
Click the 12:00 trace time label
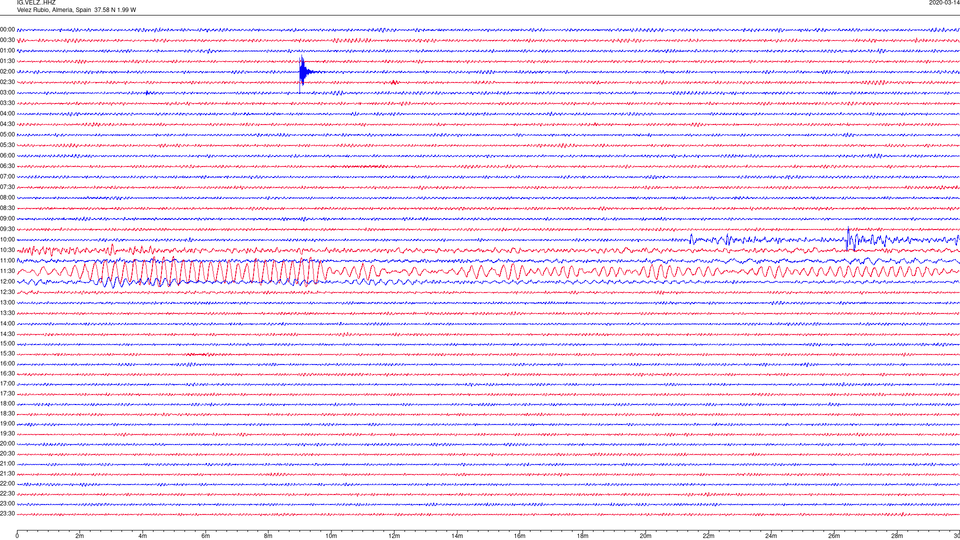pos(7,282)
